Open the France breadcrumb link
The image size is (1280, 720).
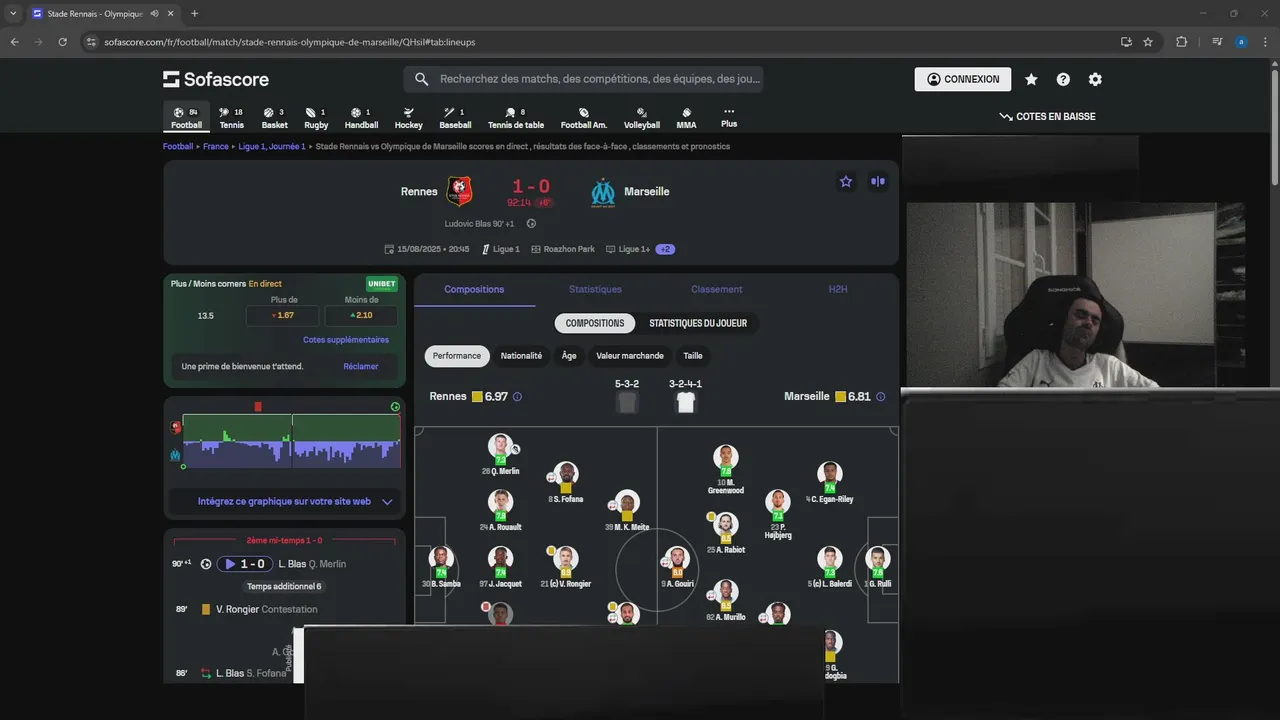coord(216,146)
